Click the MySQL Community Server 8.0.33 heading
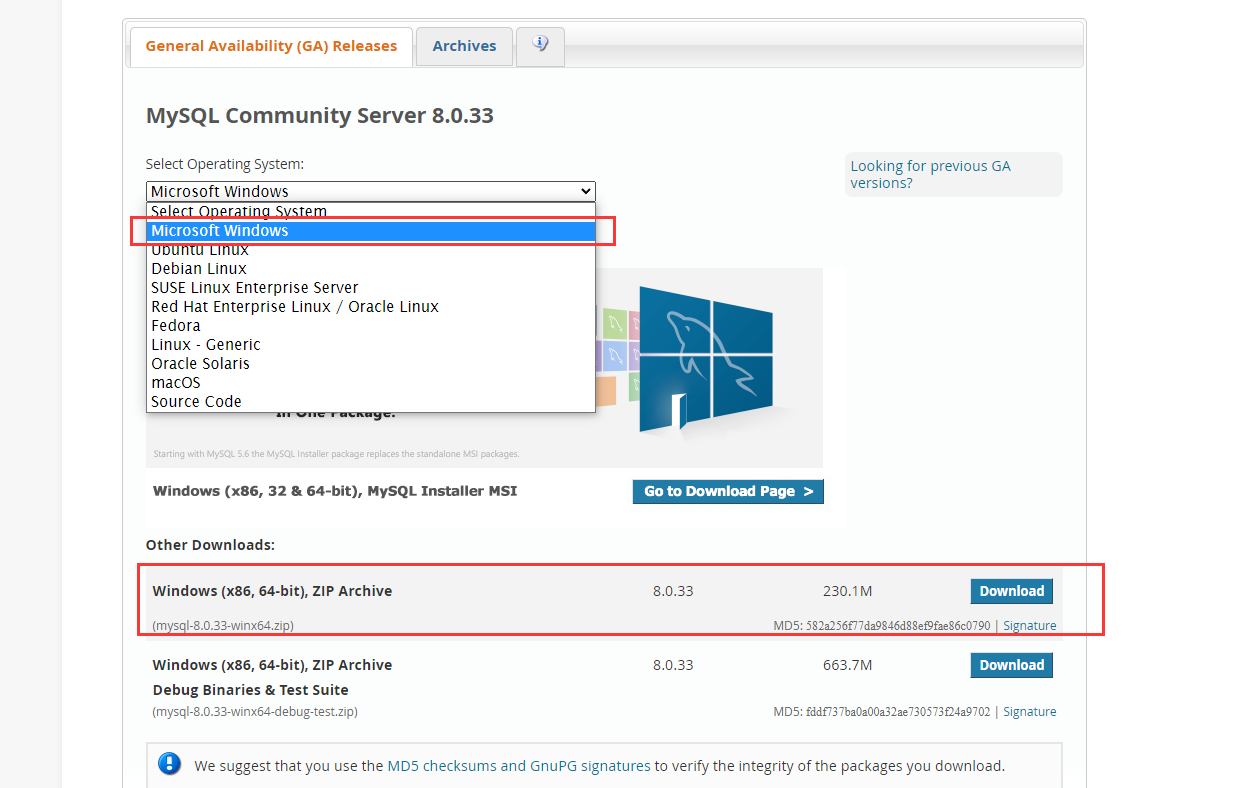The image size is (1250, 788). 320,116
